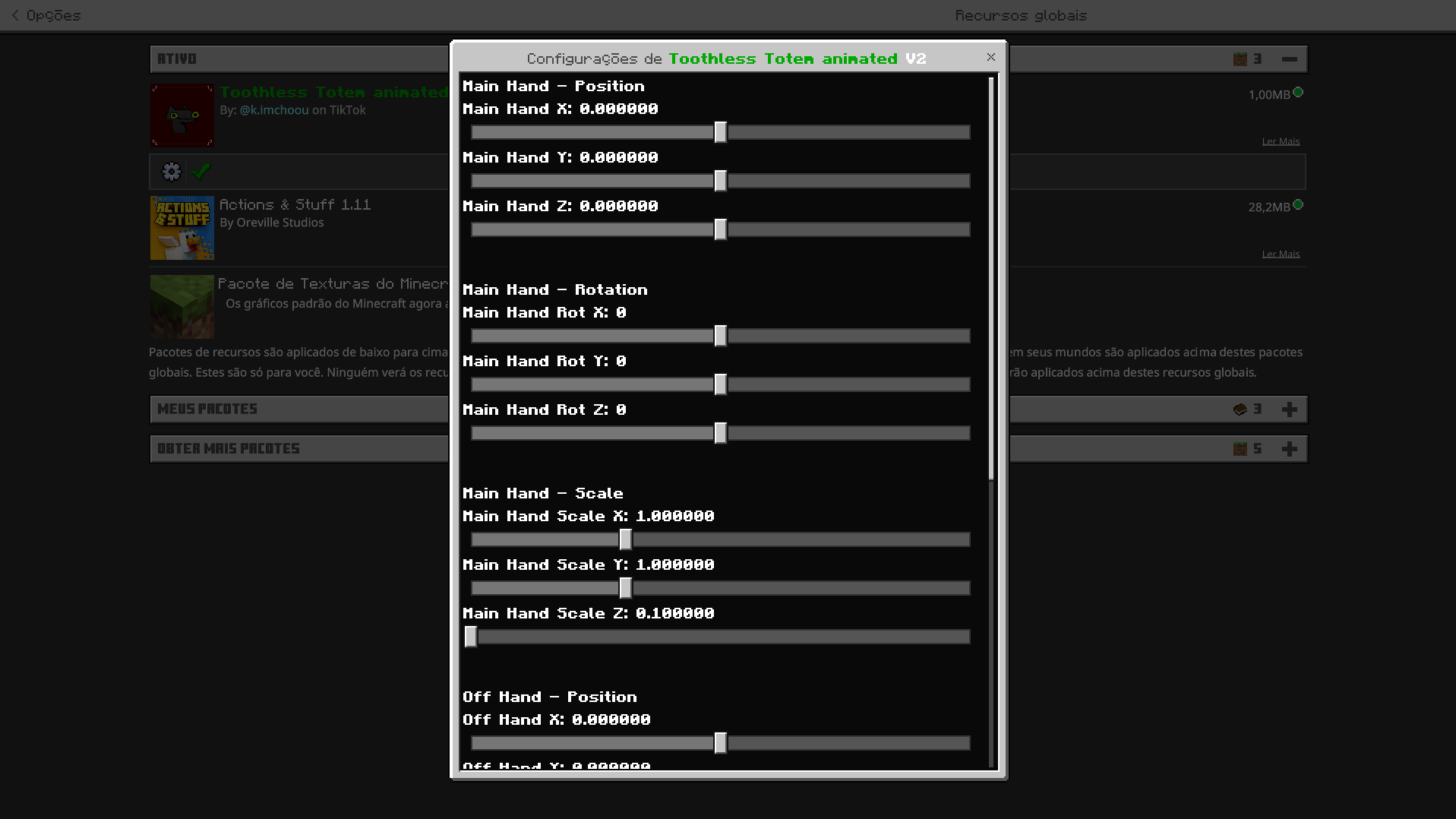Screen dimensions: 1456x819
Task: Expand the Meus Pacotes section
Action: pyautogui.click(x=1289, y=409)
